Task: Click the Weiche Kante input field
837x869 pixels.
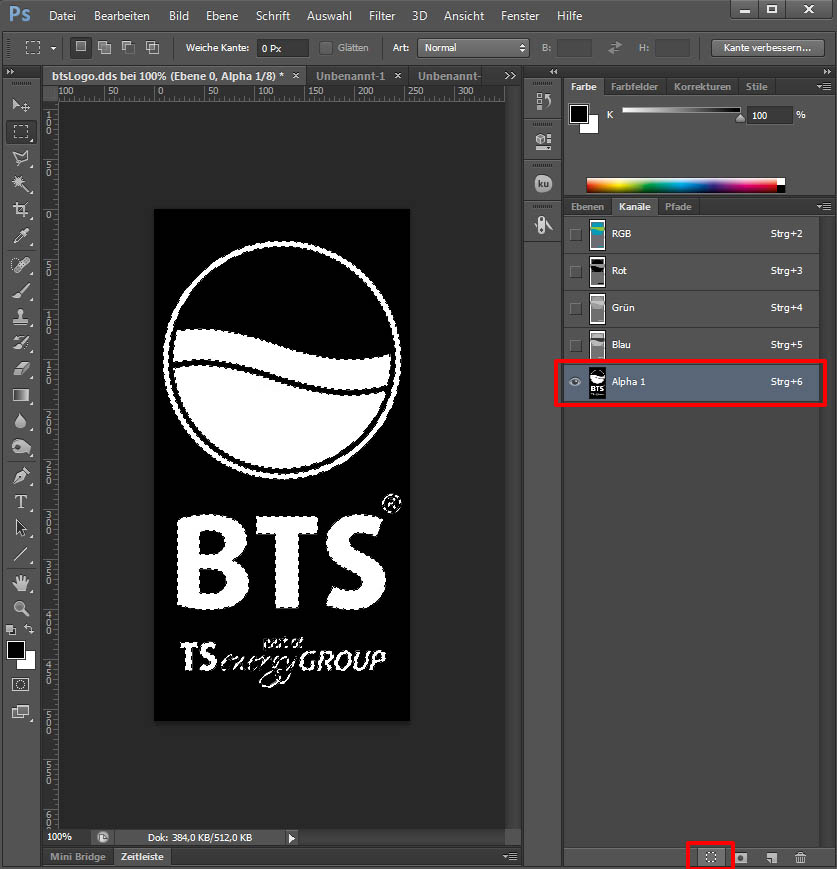Action: pos(282,48)
